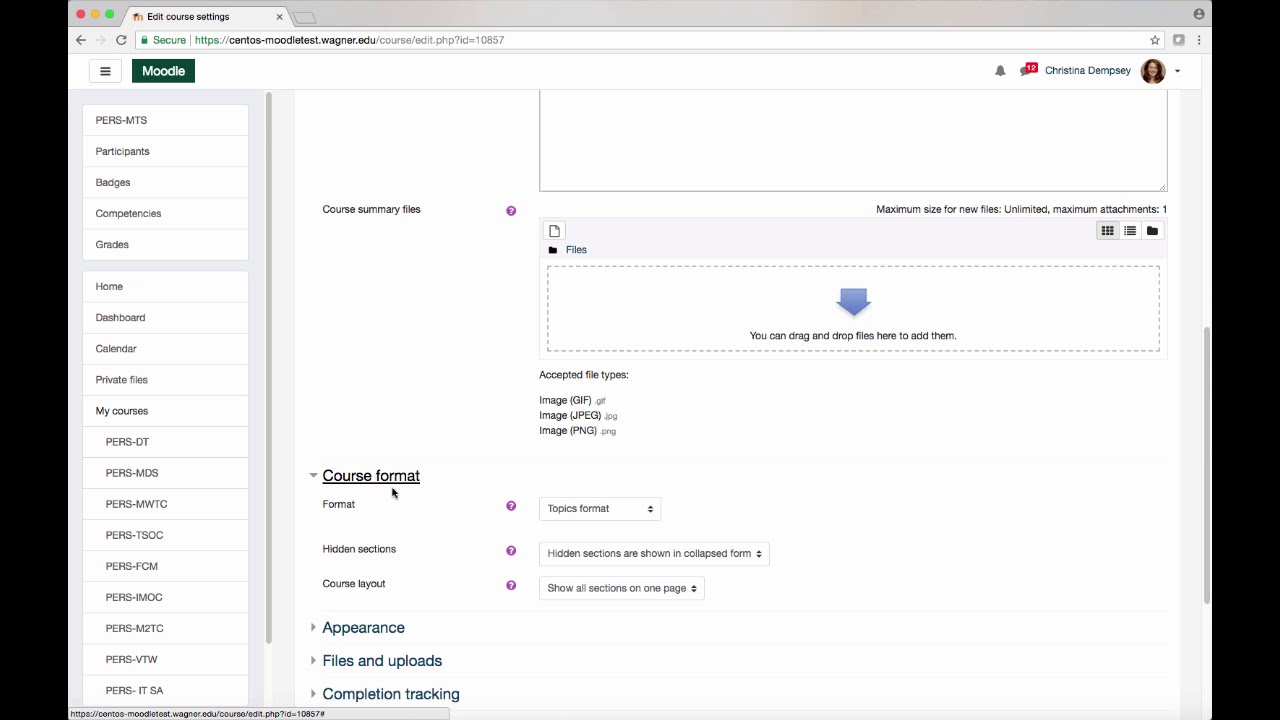
Task: Open Competencies in the sidebar
Action: tap(165, 213)
